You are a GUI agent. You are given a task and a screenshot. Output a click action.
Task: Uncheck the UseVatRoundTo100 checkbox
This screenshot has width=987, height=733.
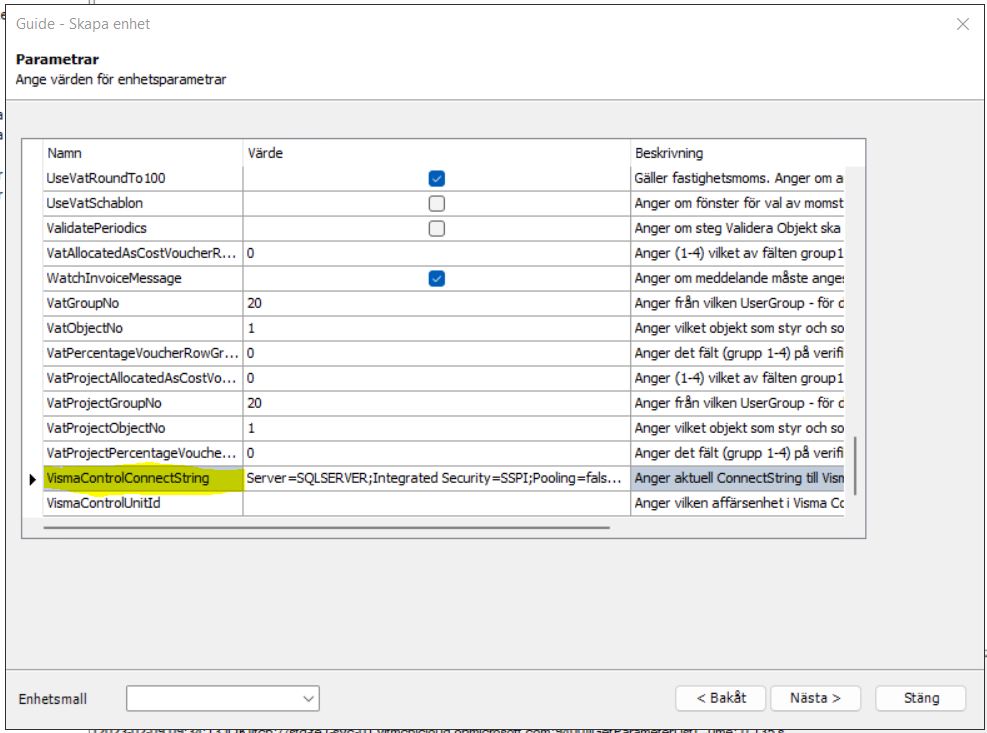coord(436,179)
